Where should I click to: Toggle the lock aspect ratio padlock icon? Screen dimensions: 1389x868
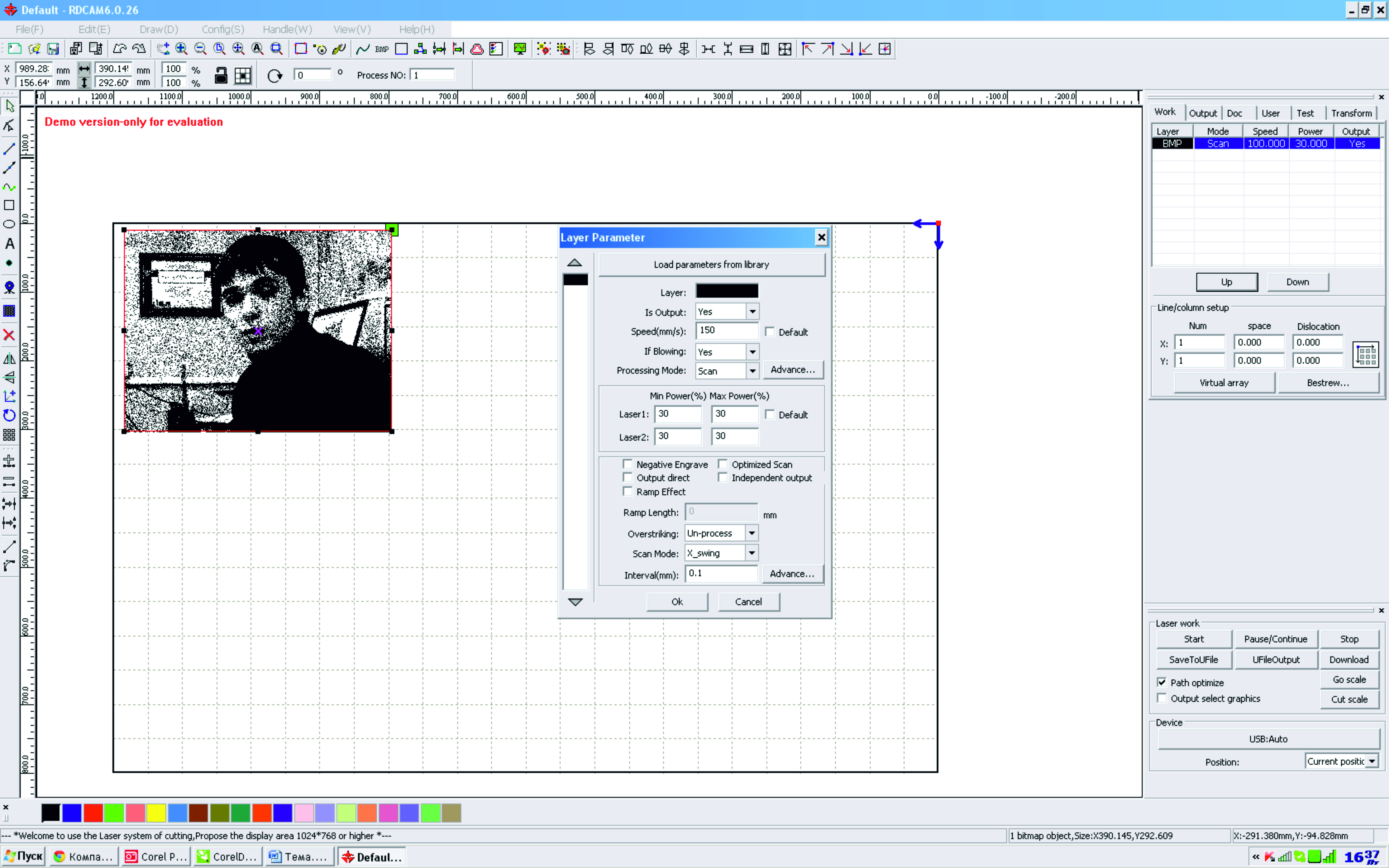(x=221, y=75)
